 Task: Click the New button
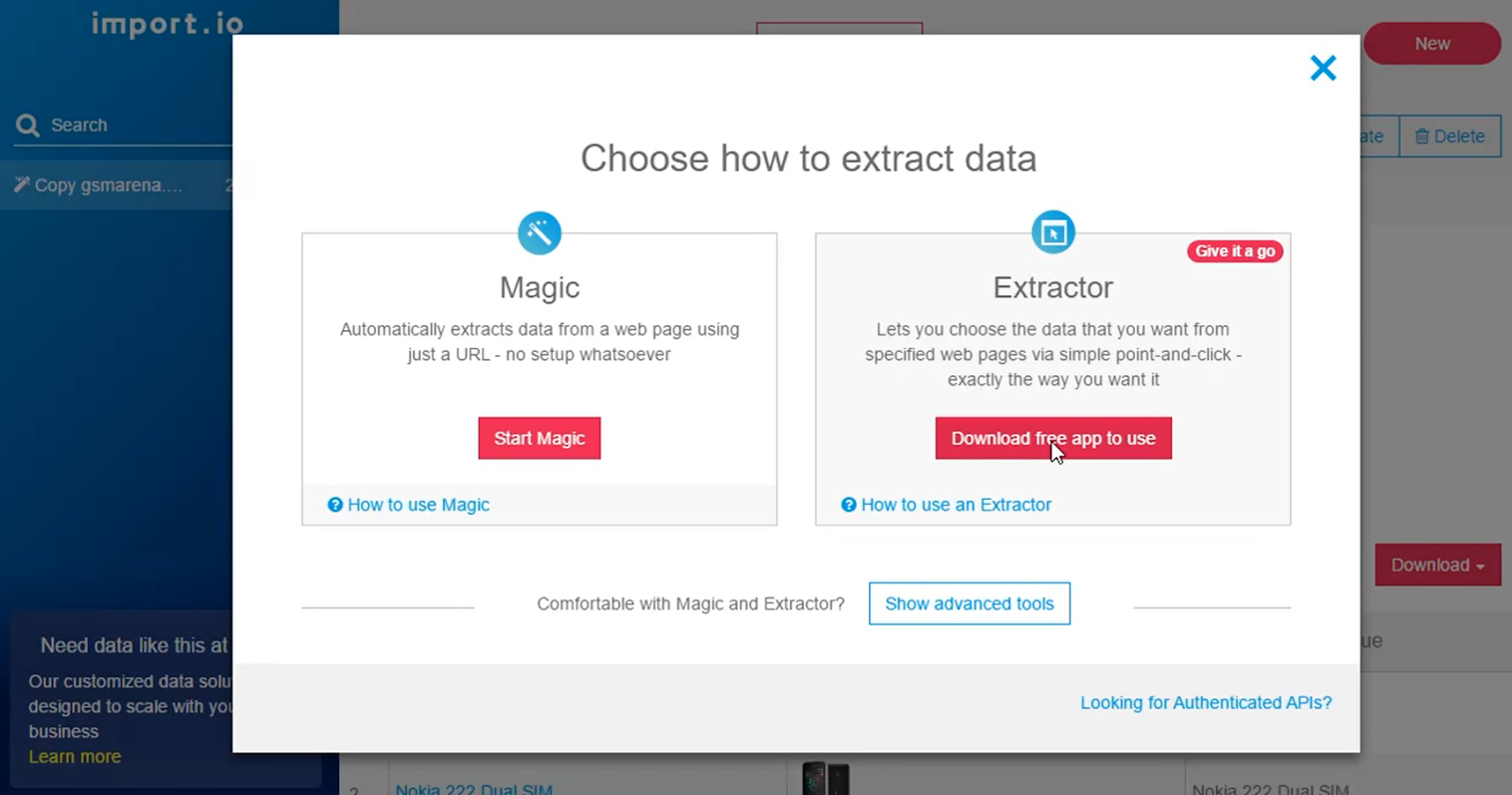click(1432, 44)
